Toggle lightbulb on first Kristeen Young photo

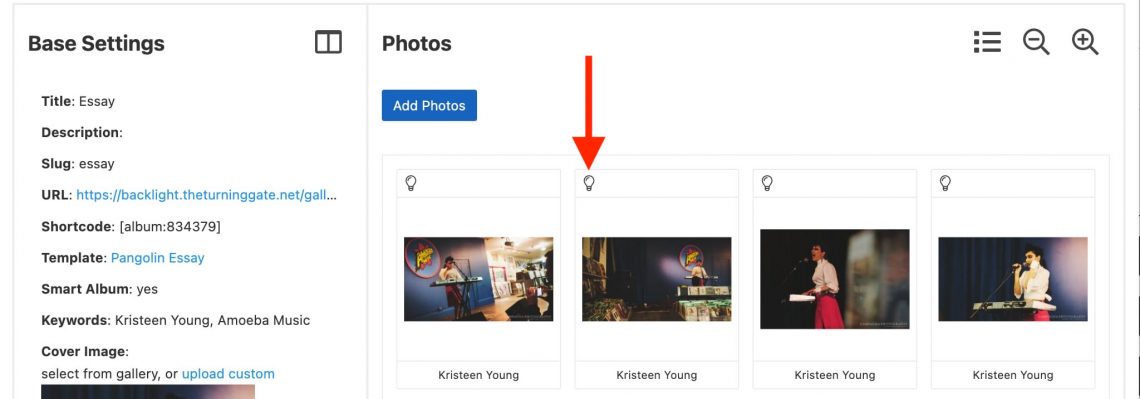click(411, 183)
